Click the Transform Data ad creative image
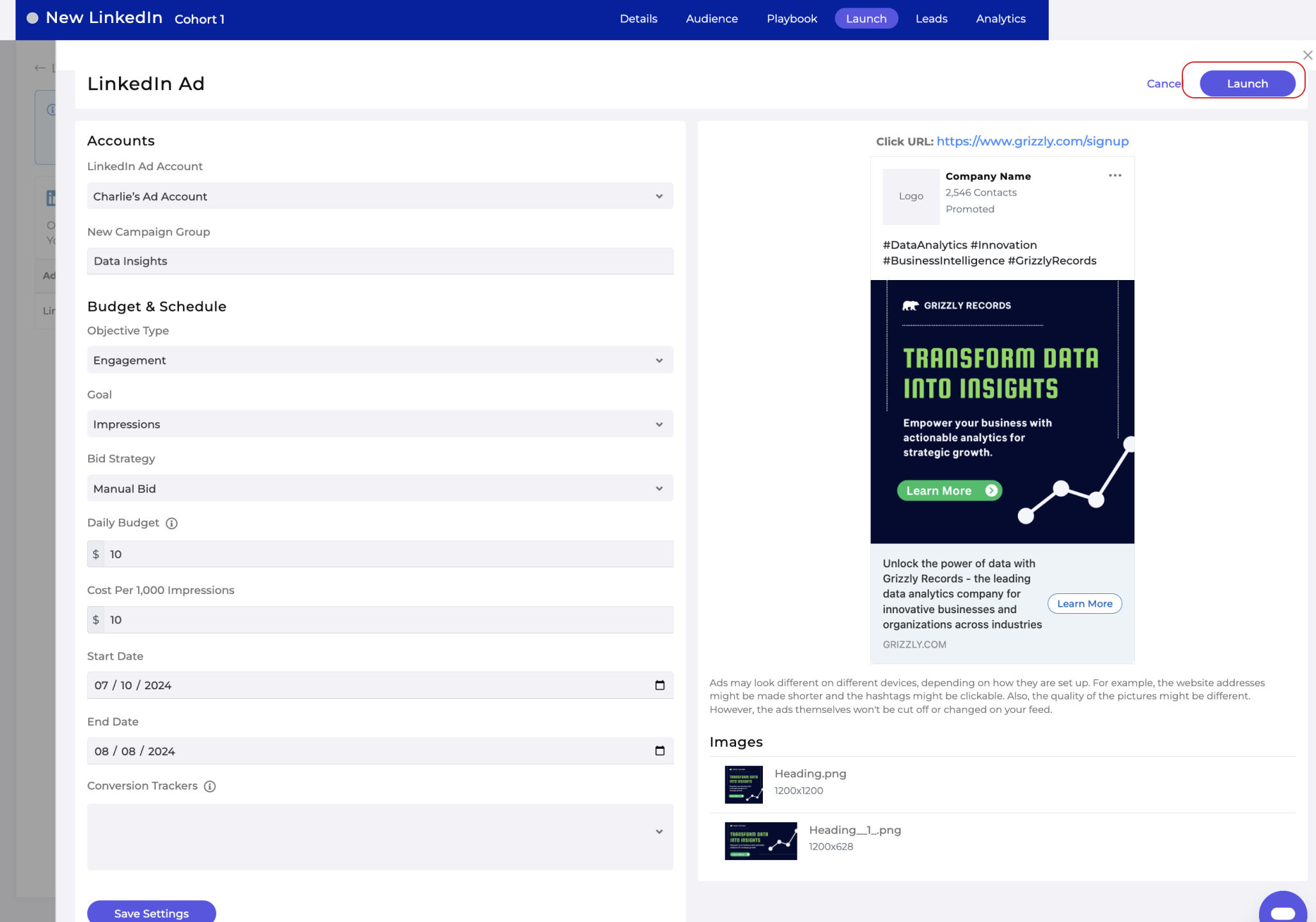1316x922 pixels. [x=1002, y=412]
